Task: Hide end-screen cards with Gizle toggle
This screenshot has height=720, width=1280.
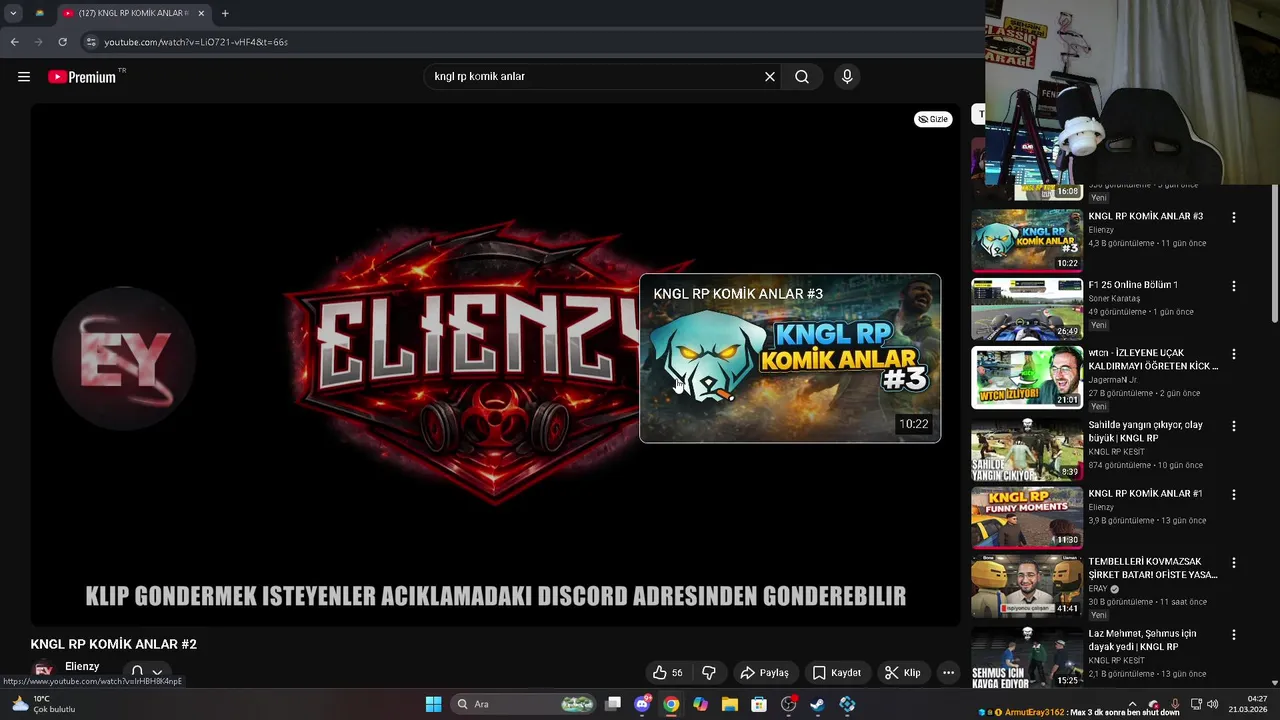Action: pyautogui.click(x=933, y=119)
